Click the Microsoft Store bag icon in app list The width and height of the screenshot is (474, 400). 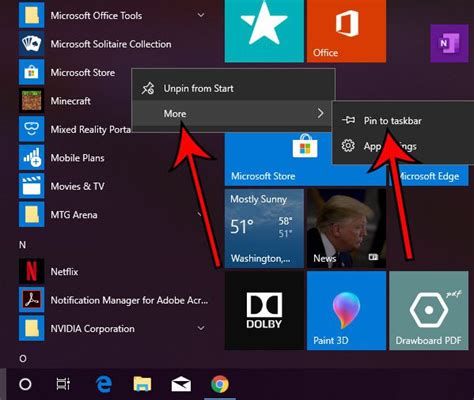[31, 72]
